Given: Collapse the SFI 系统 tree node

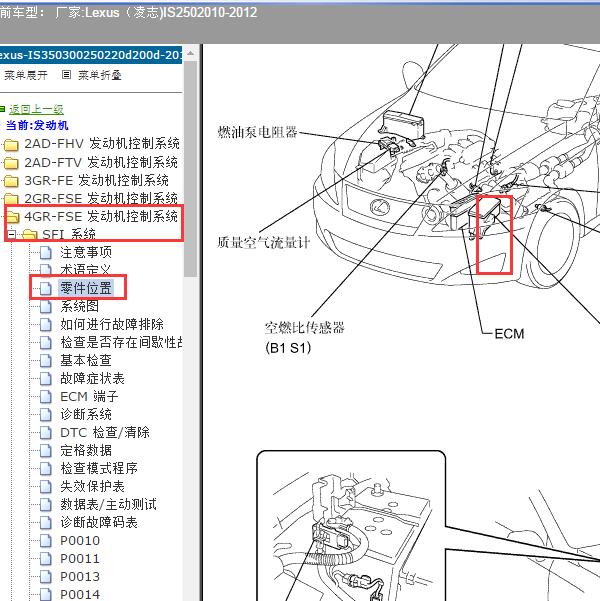Looking at the screenshot, I should [x=12, y=234].
